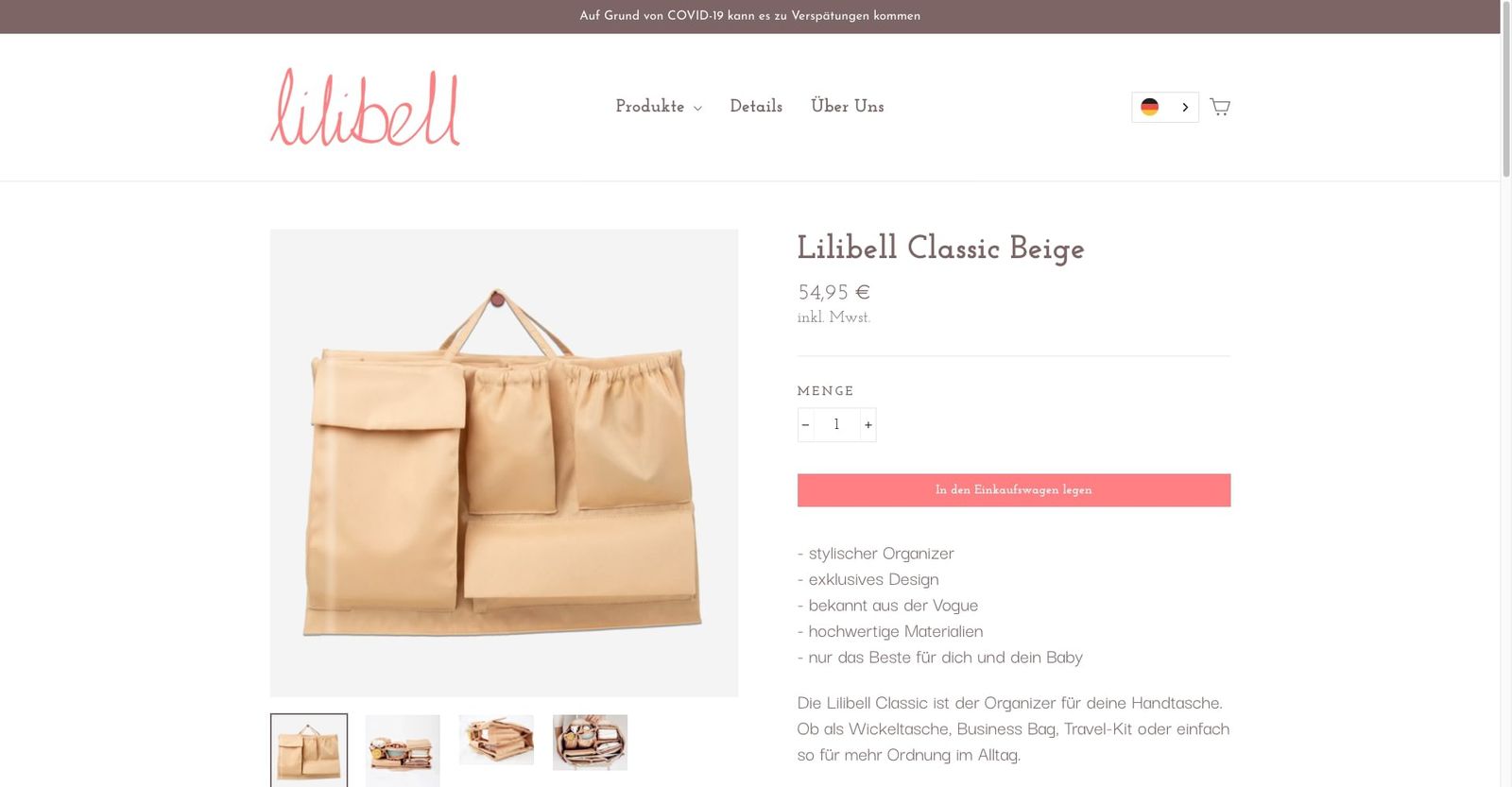Open the Über Uns page
Image resolution: width=1512 pixels, height=787 pixels.
(848, 107)
